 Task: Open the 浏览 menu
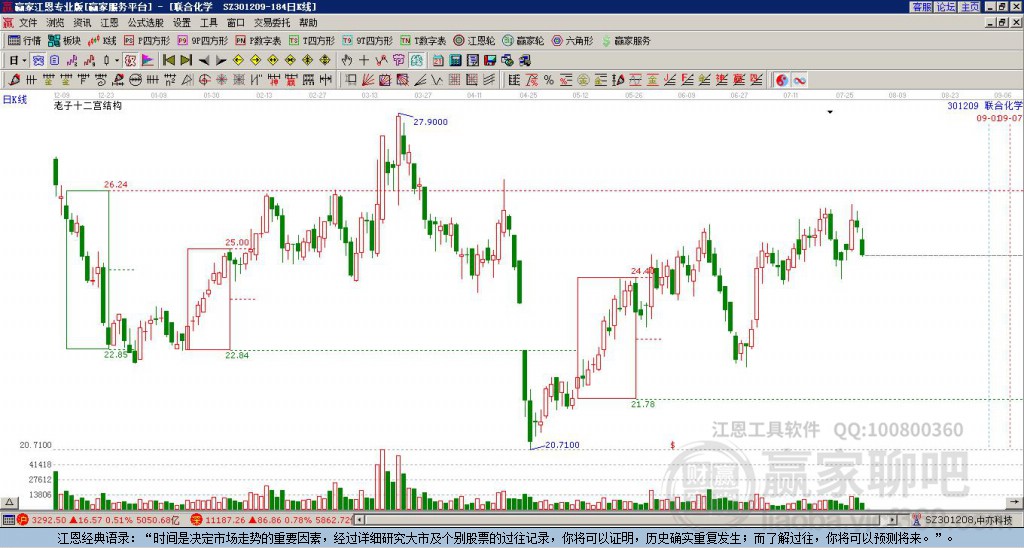click(55, 23)
